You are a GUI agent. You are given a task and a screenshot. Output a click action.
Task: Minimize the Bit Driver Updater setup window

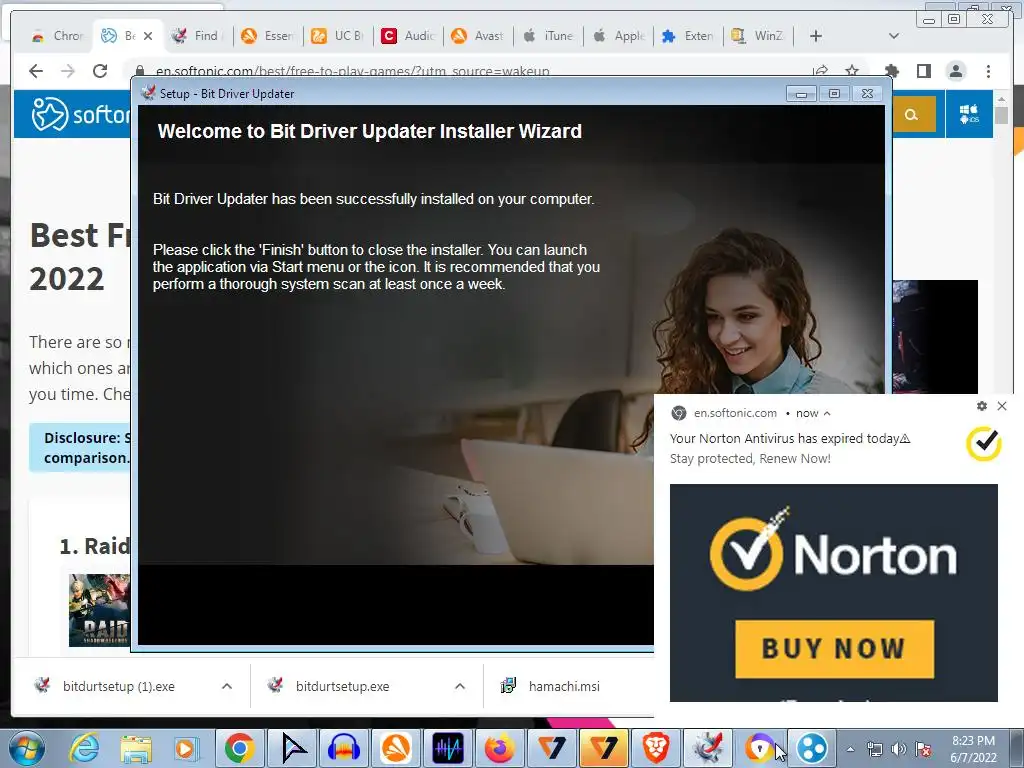[x=801, y=94]
